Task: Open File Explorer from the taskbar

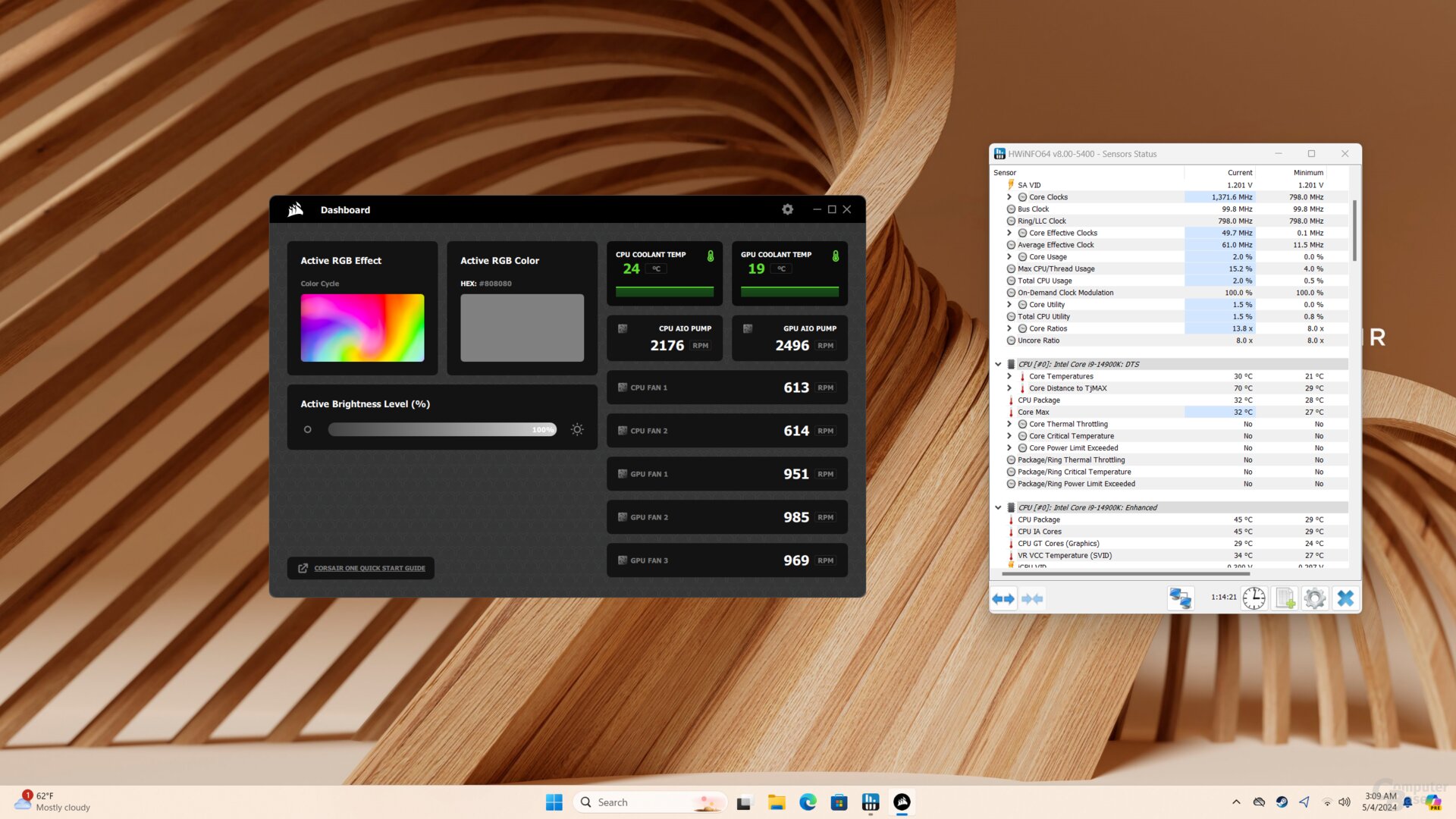Action: coord(776,802)
